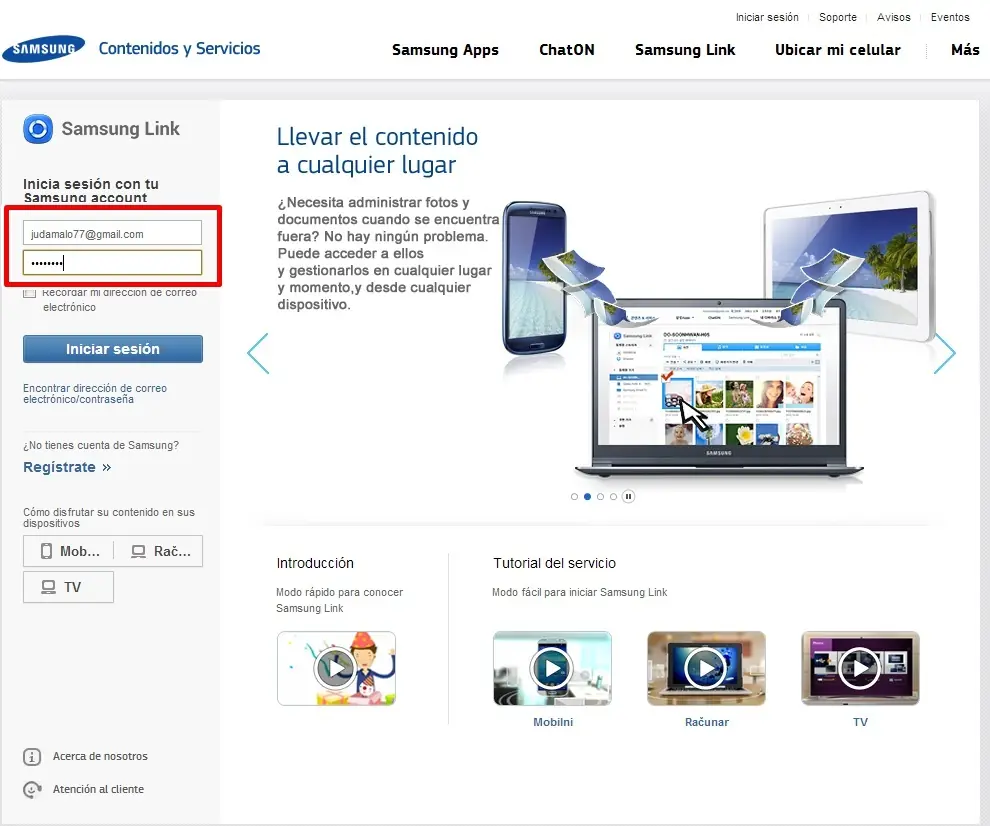The width and height of the screenshot is (990, 826).
Task: Select the first carousel dot
Action: [574, 496]
